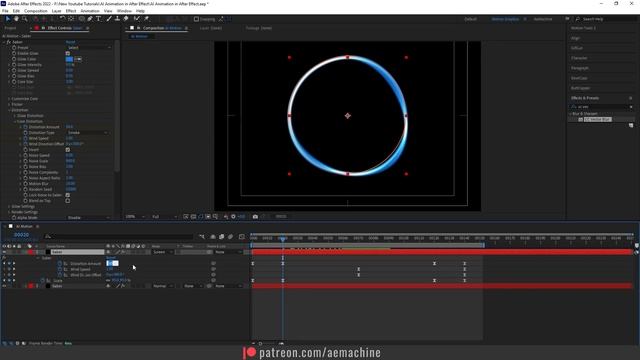640x360 pixels.
Task: Click the frame blending icon in timeline header
Action: tap(221, 236)
